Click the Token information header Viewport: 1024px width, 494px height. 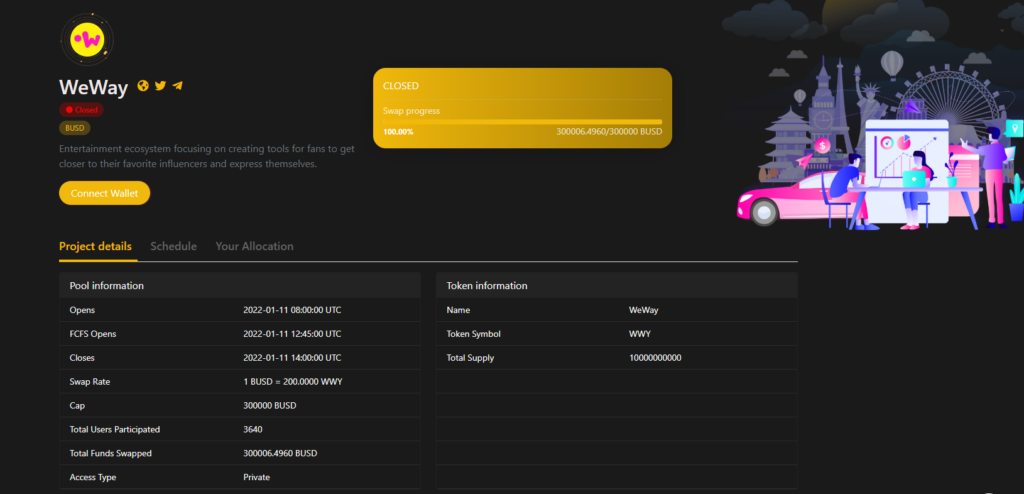[x=616, y=286]
